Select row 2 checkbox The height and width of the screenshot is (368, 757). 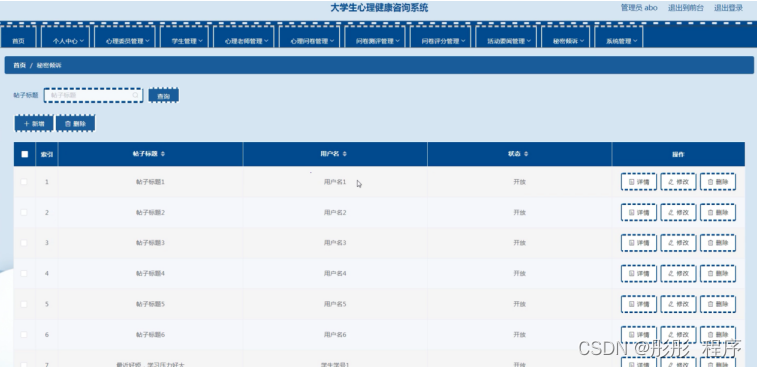(24, 212)
